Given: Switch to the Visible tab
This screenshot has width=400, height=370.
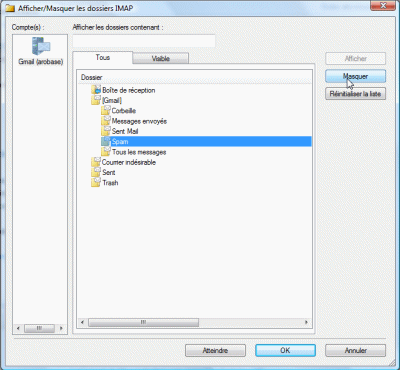Looking at the screenshot, I should 161,59.
